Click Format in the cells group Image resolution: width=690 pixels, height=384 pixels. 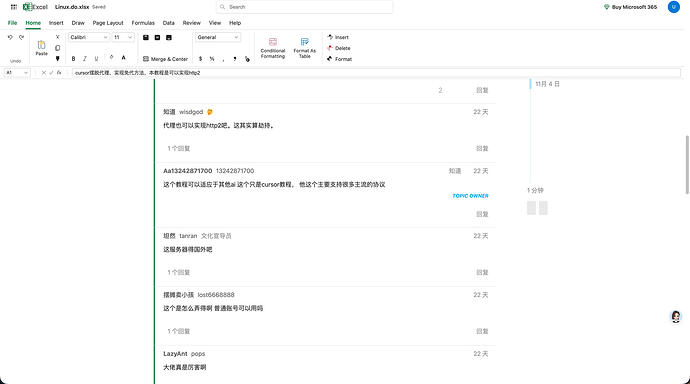tap(339, 59)
